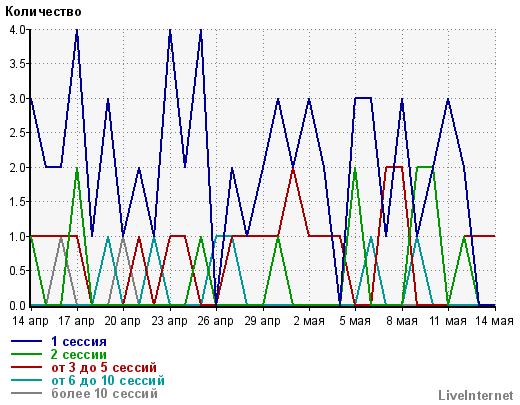Select the 'от 3 до 5 сессий' legend entry
This screenshot has height=405, width=520.
pyautogui.click(x=104, y=367)
